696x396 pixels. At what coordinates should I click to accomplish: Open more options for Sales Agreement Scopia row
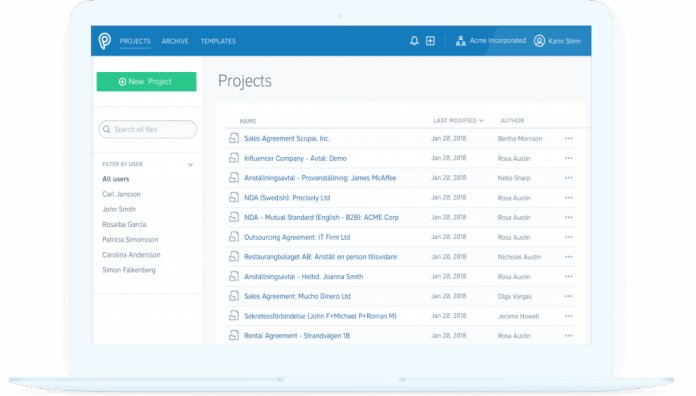coord(569,139)
